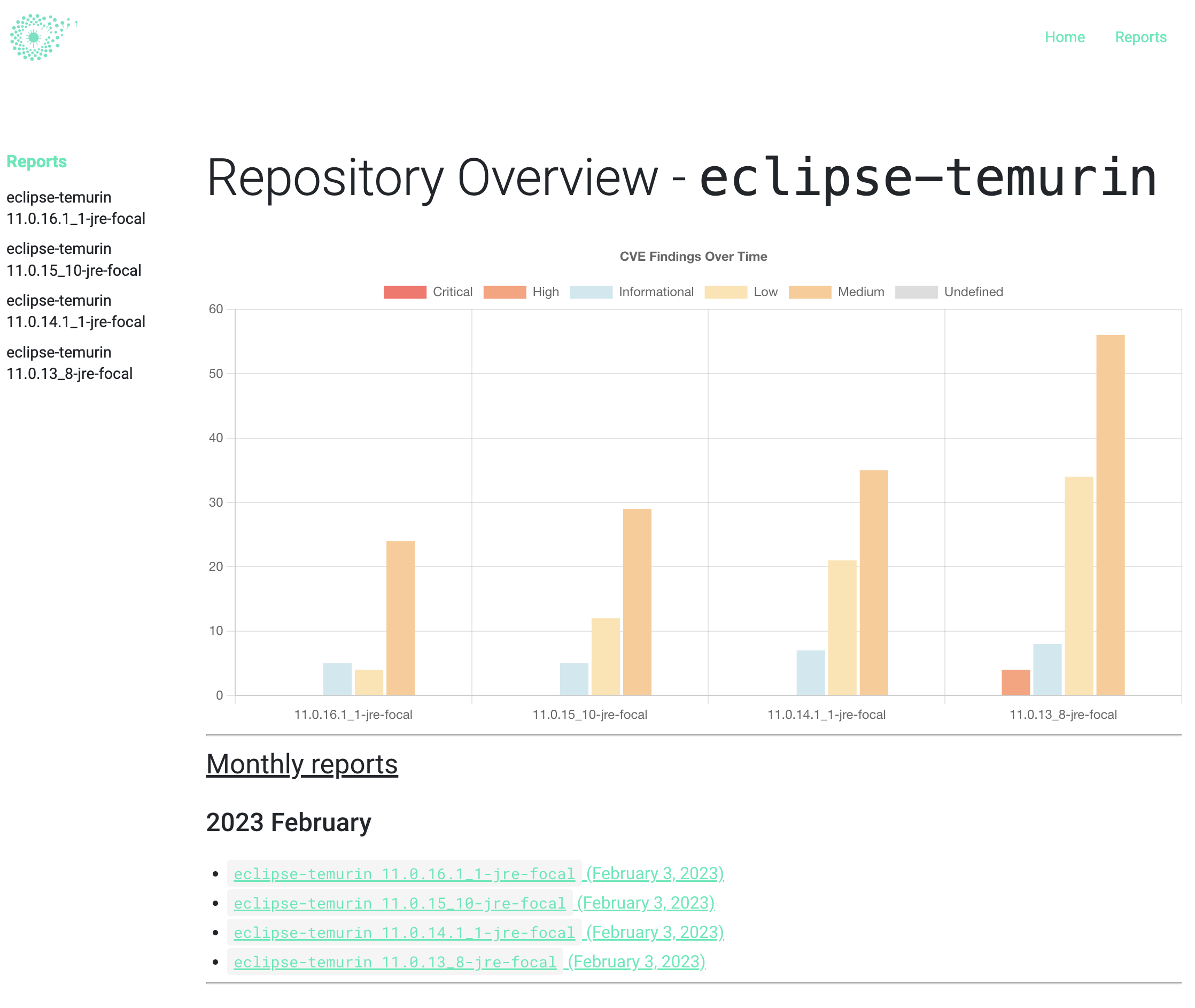
Task: Toggle the Critical legend swatch
Action: pyautogui.click(x=405, y=292)
